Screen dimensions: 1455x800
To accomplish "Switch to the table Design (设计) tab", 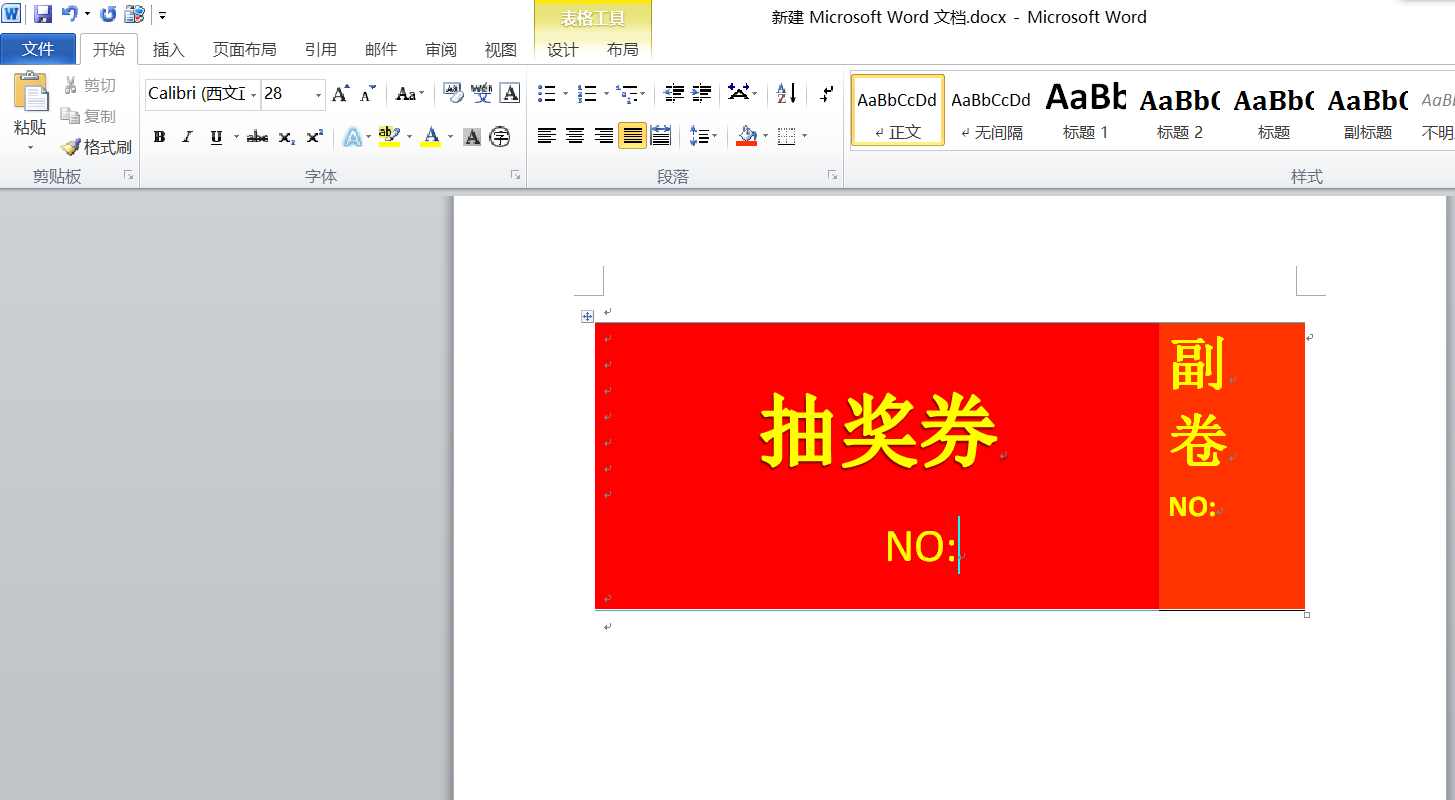I will (562, 49).
